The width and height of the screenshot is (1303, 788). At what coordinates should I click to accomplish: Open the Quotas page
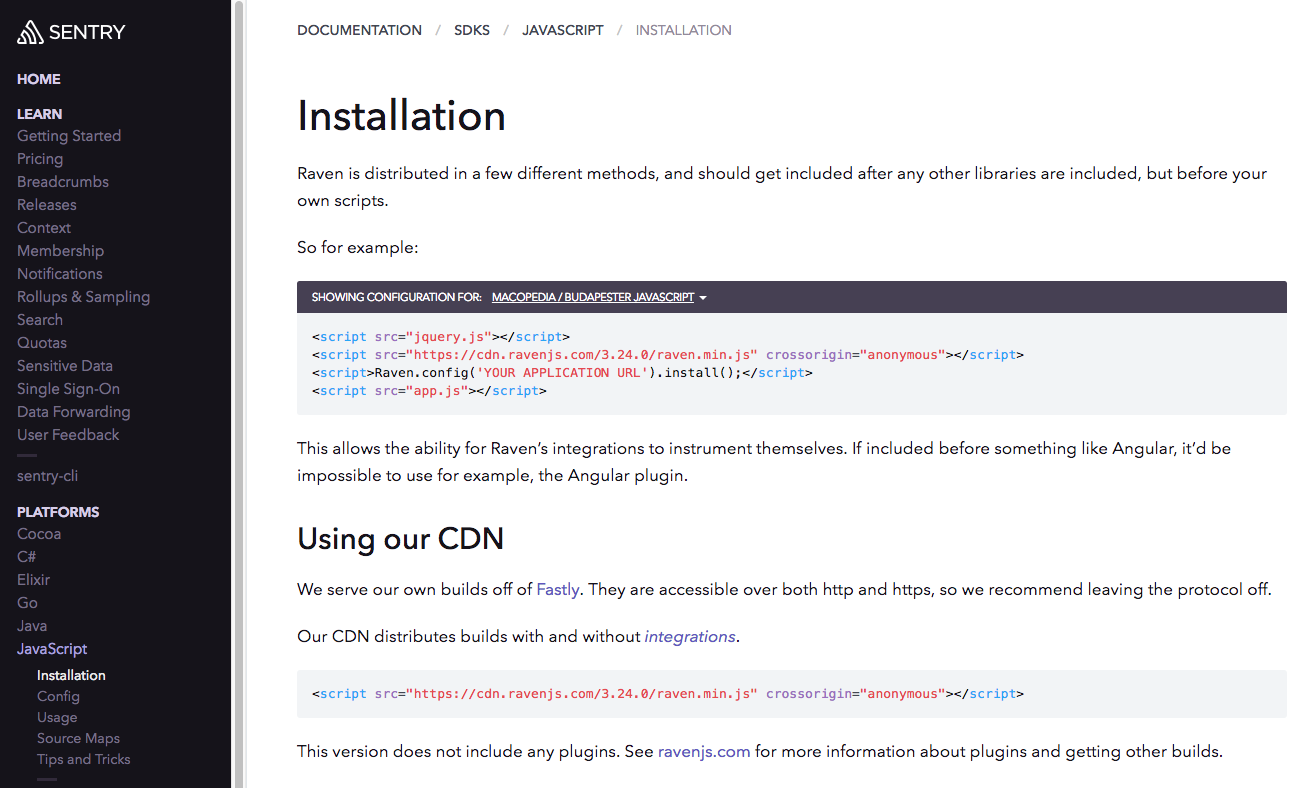coord(42,343)
